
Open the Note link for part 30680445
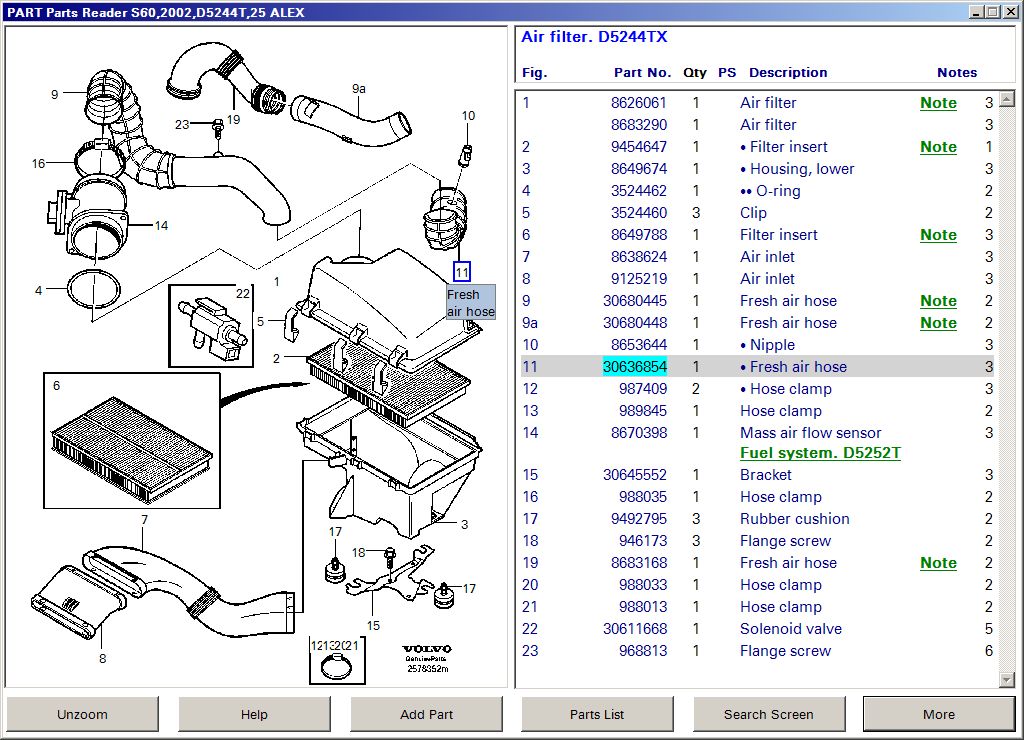938,300
